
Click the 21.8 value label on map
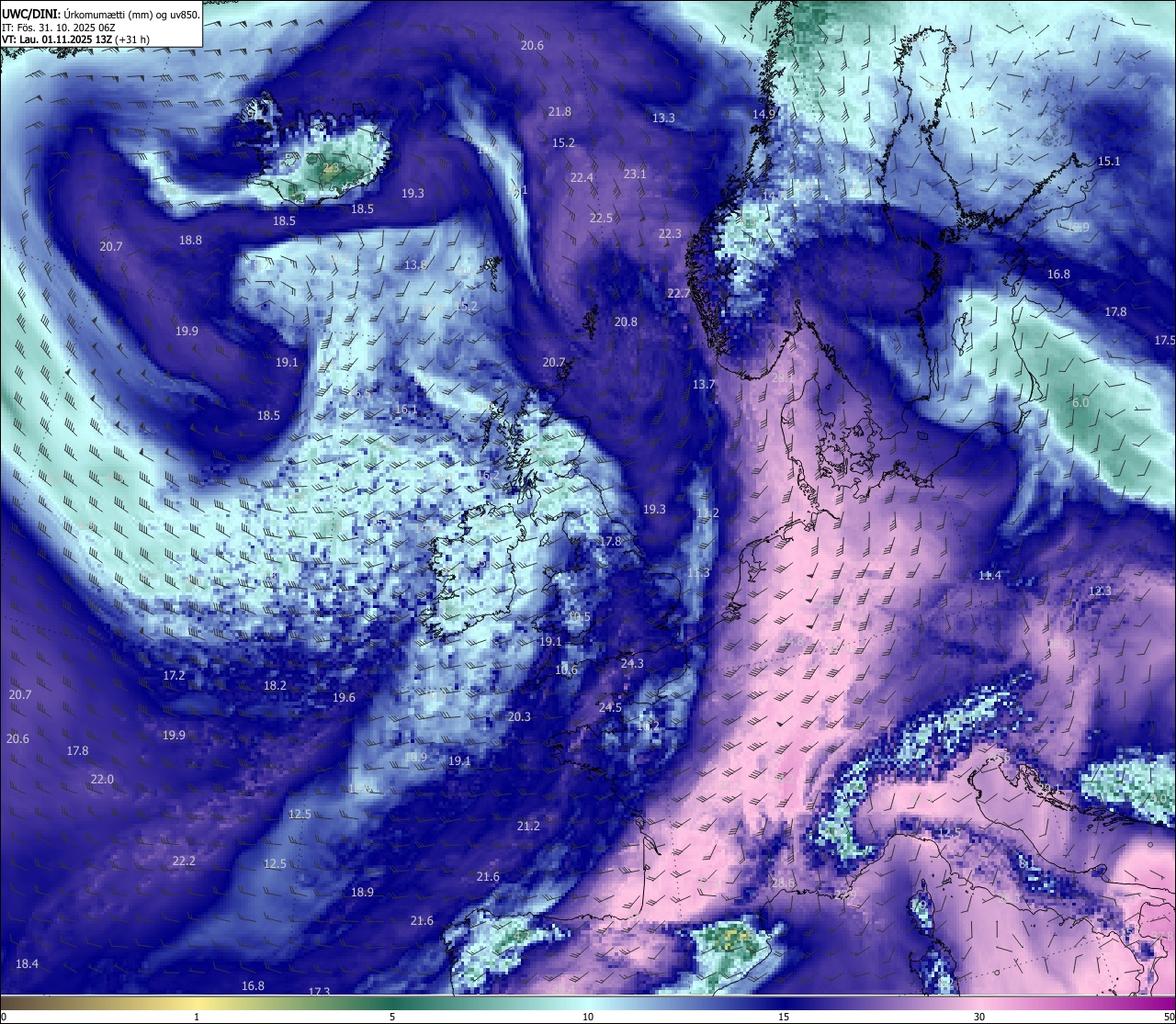point(560,112)
